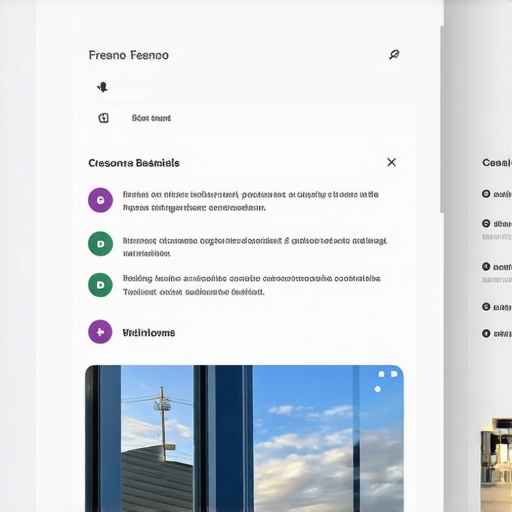Close the Cresonta Besmials section with the X
Viewport: 512px width, 512px height.
[x=391, y=162]
